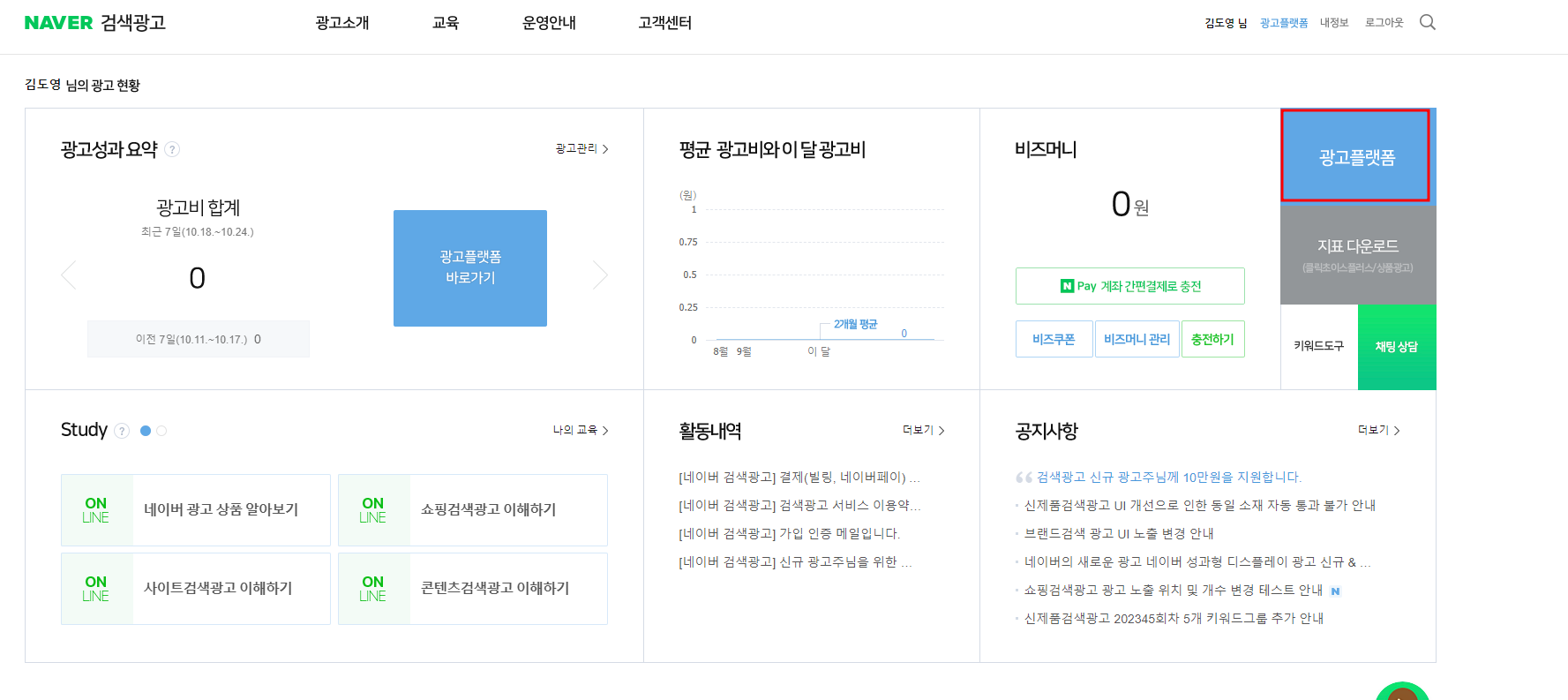
Task: Click the 최근 7일(10.18.~10.24.) date text
Action: tap(198, 232)
